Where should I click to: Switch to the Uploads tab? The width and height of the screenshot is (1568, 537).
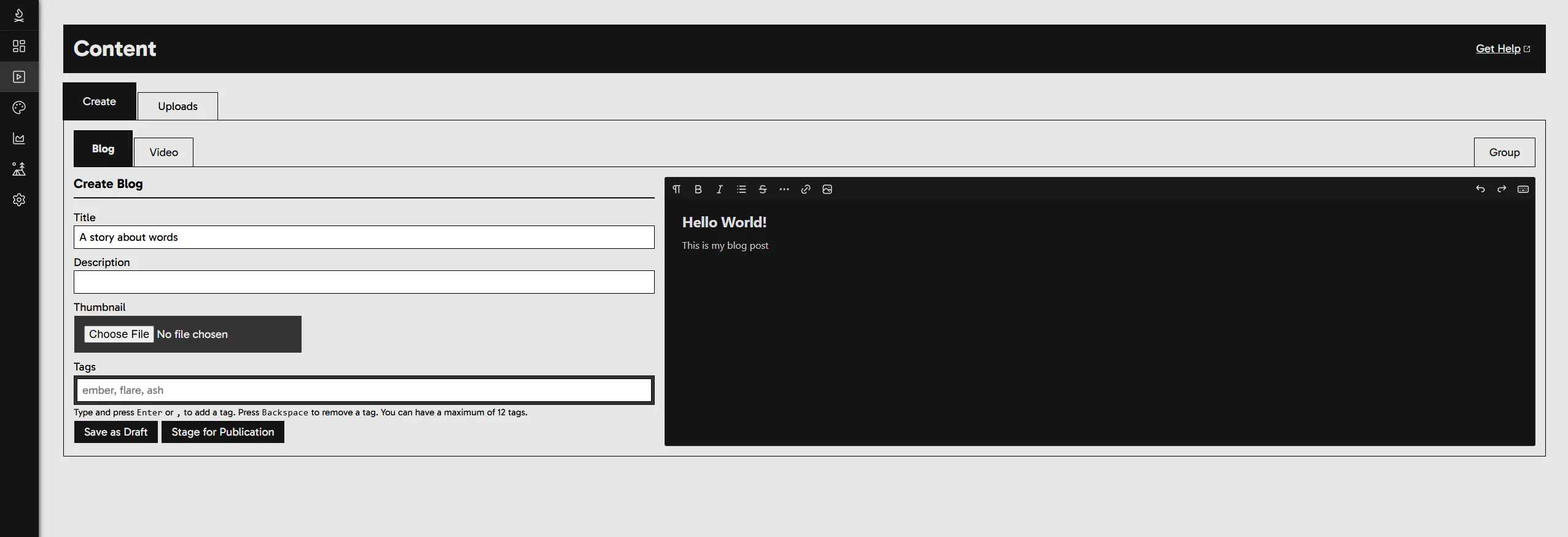click(x=177, y=106)
